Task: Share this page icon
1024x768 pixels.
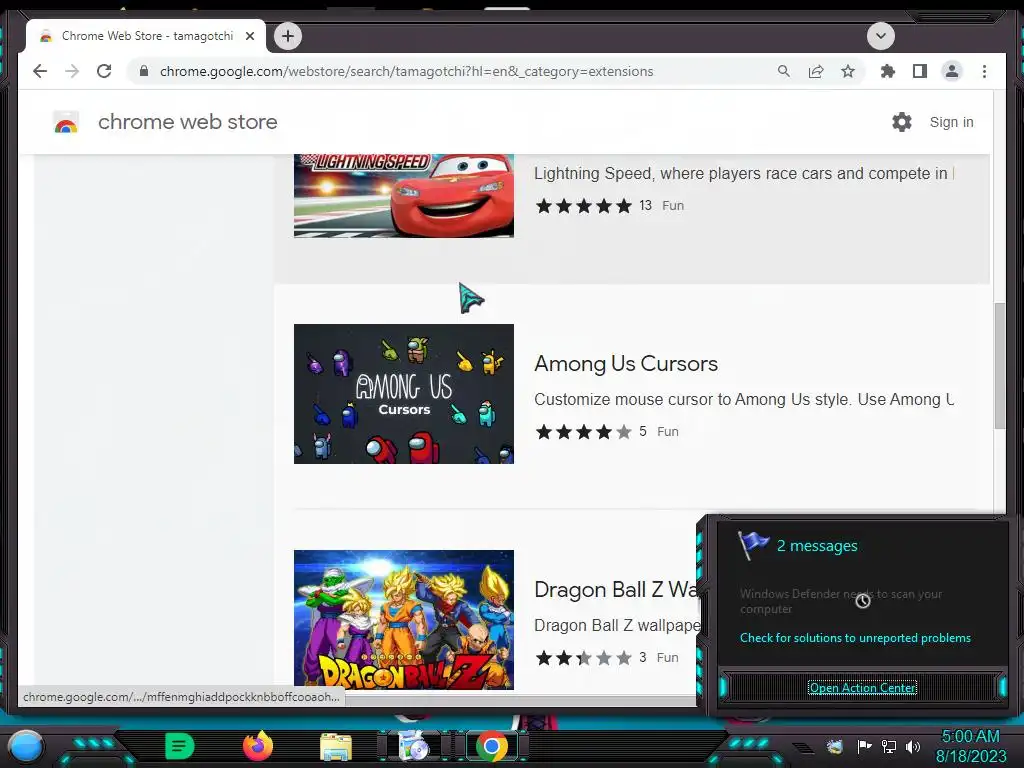Action: coord(816,71)
